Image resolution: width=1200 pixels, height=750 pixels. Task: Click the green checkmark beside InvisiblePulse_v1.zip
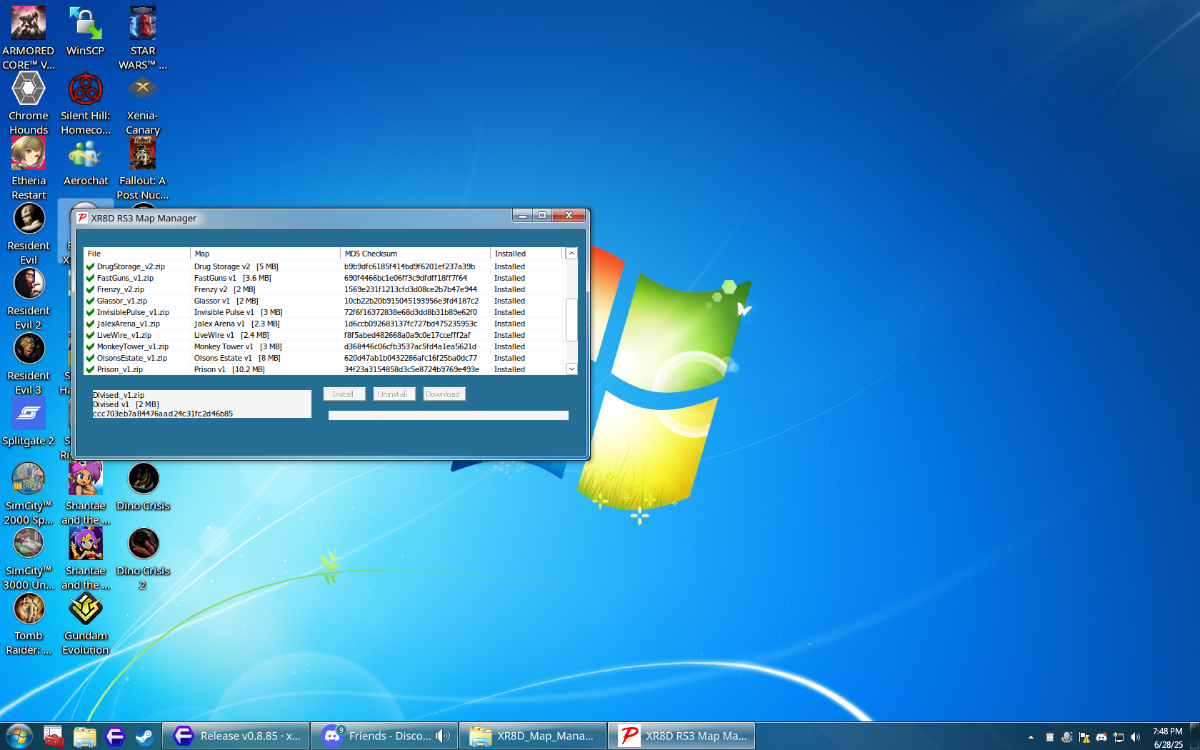point(90,312)
